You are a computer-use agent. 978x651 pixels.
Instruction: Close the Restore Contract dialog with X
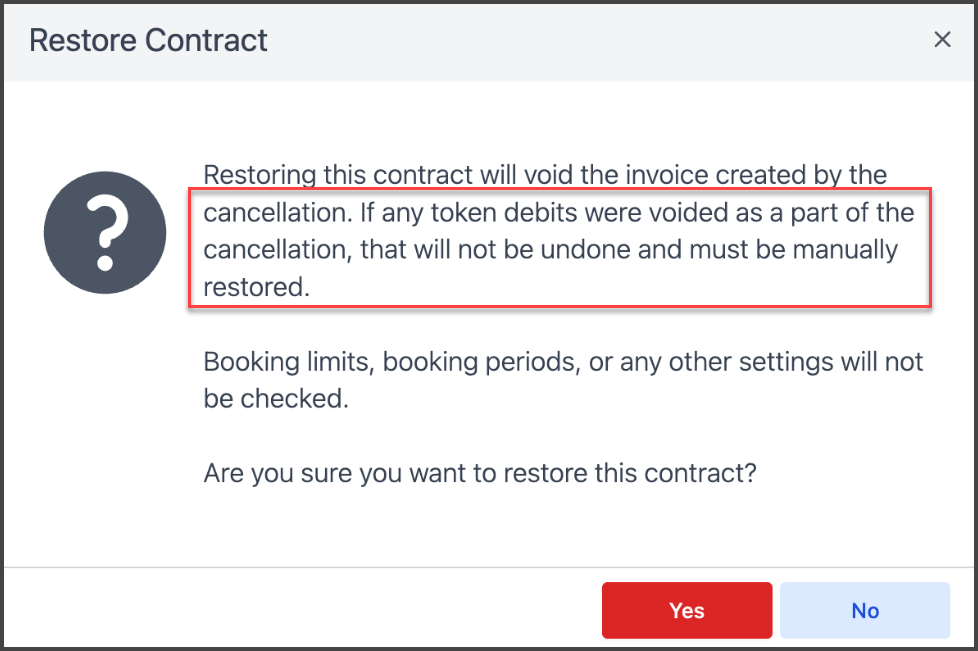point(942,40)
